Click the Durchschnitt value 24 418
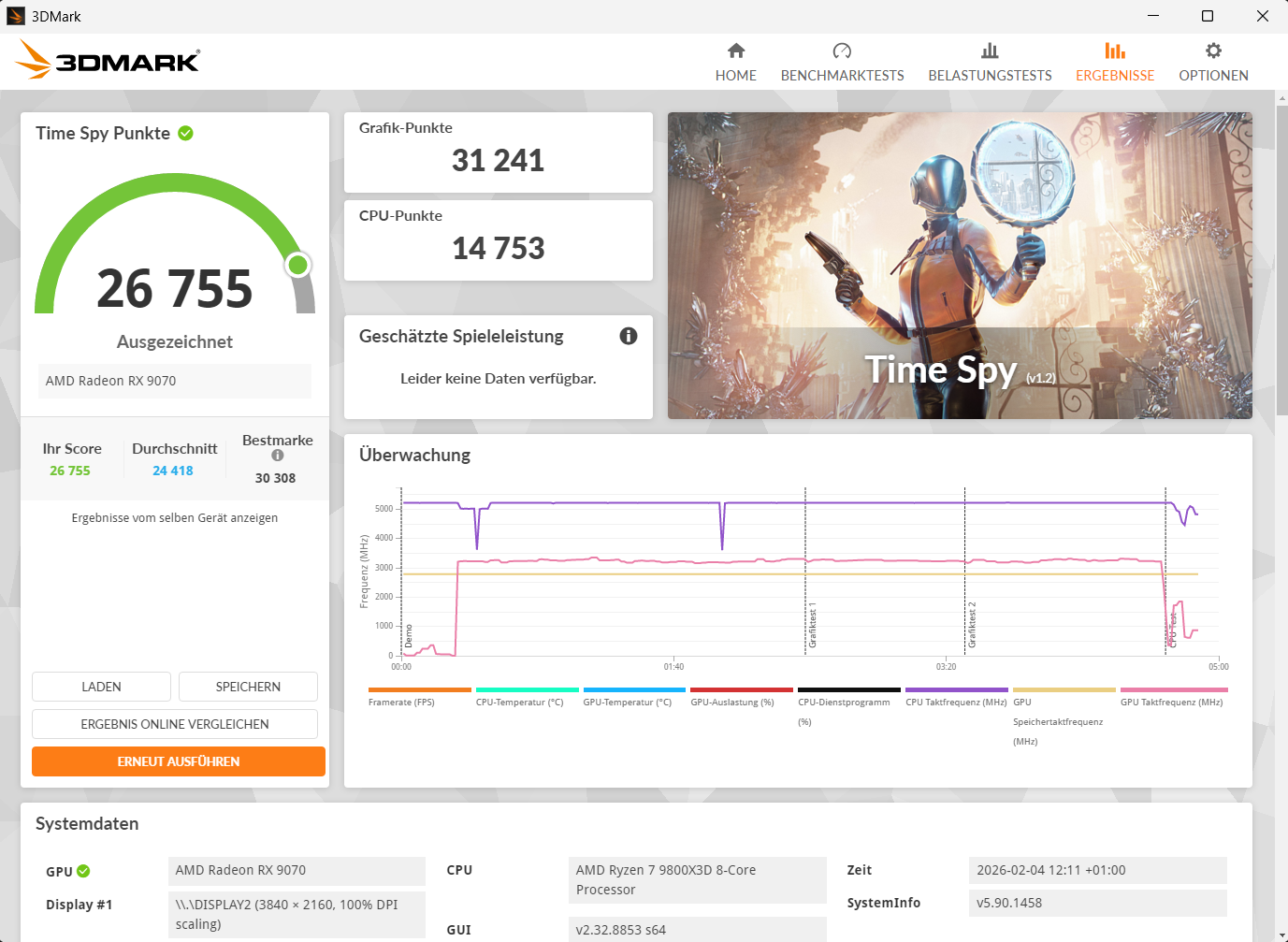 pos(173,471)
